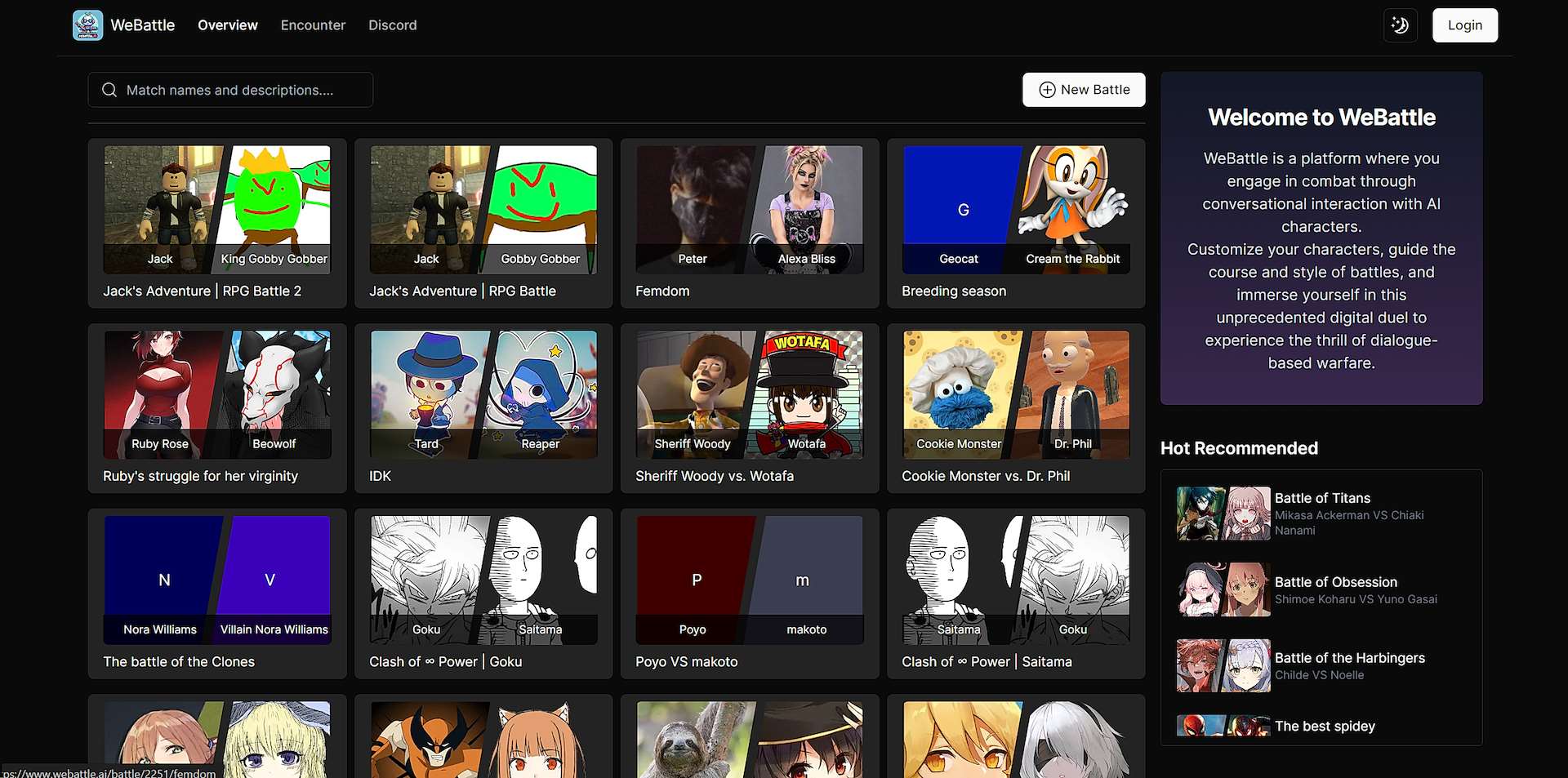Click Battle of the Harbingers thumbnail
This screenshot has height=778, width=1568.
1223,665
